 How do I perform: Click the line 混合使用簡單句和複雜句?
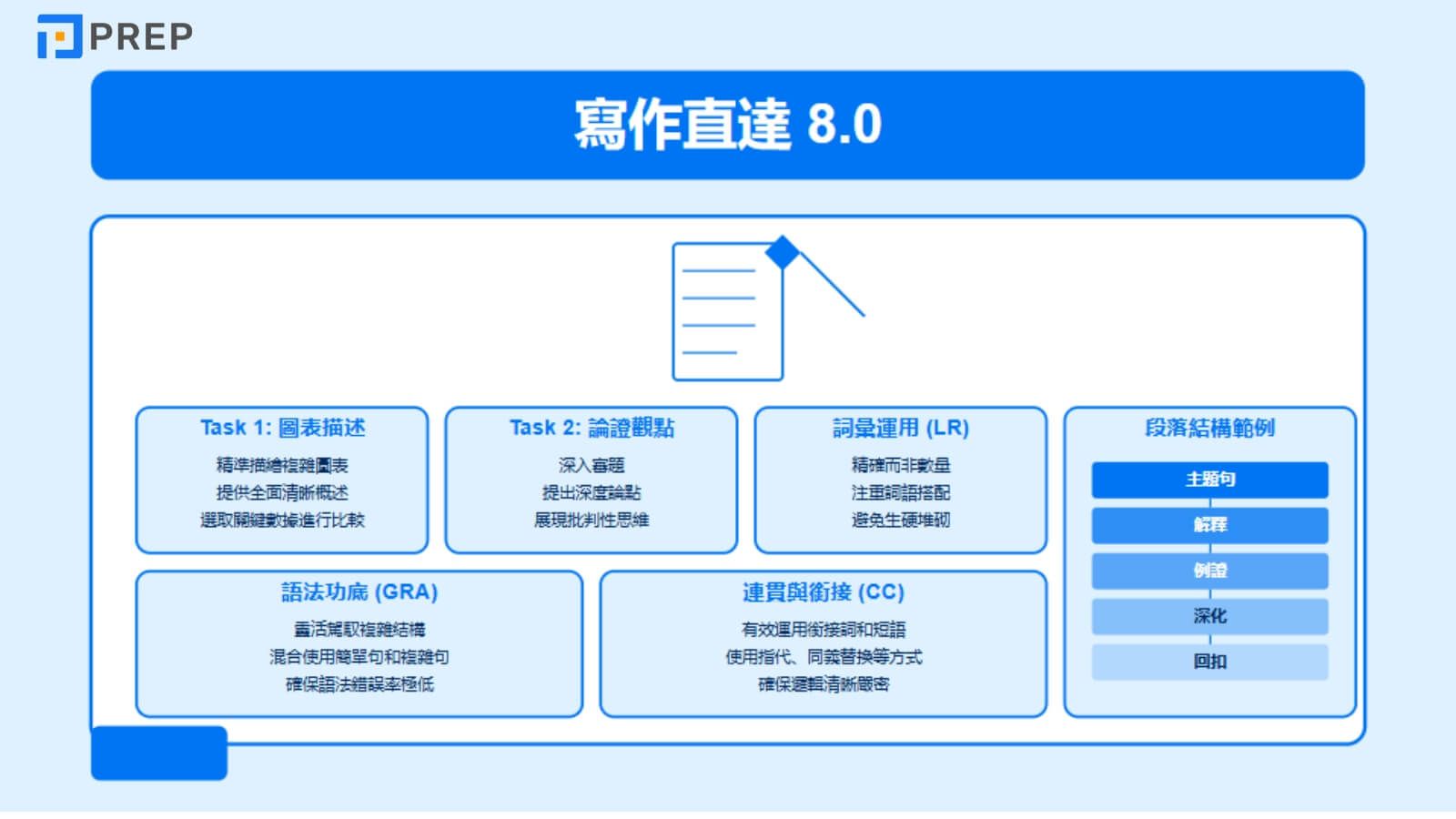tap(359, 656)
